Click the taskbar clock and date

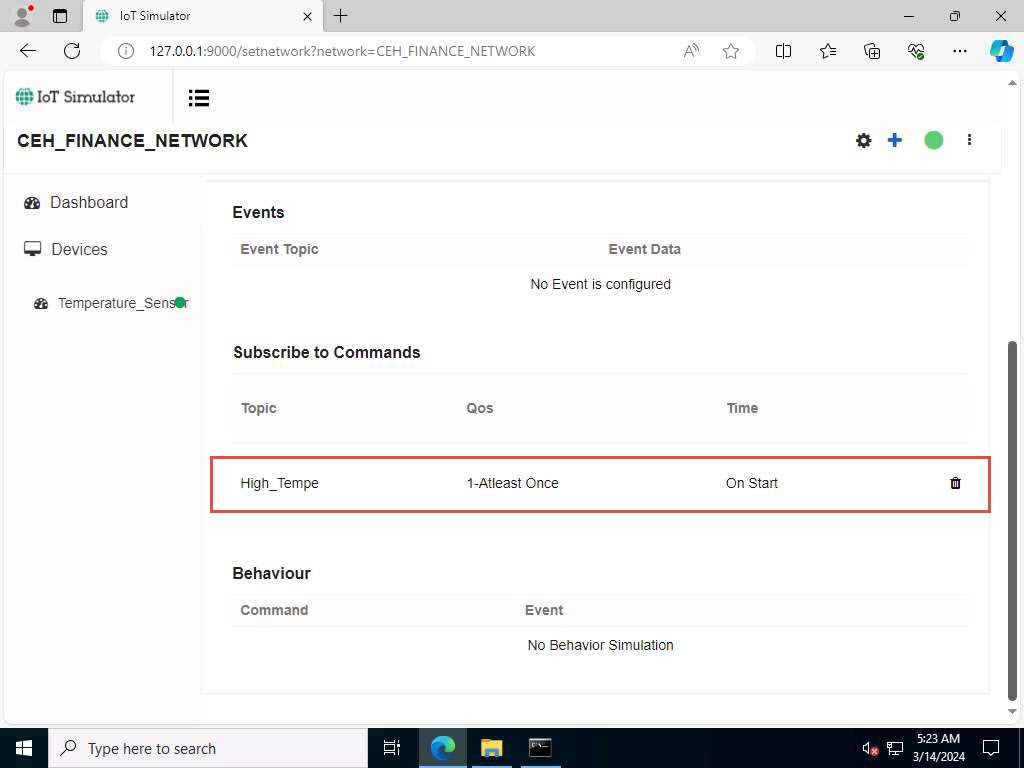point(938,748)
